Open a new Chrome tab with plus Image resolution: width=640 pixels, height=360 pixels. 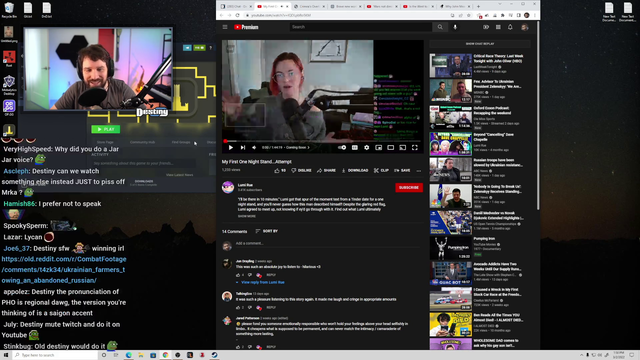[x=478, y=6]
